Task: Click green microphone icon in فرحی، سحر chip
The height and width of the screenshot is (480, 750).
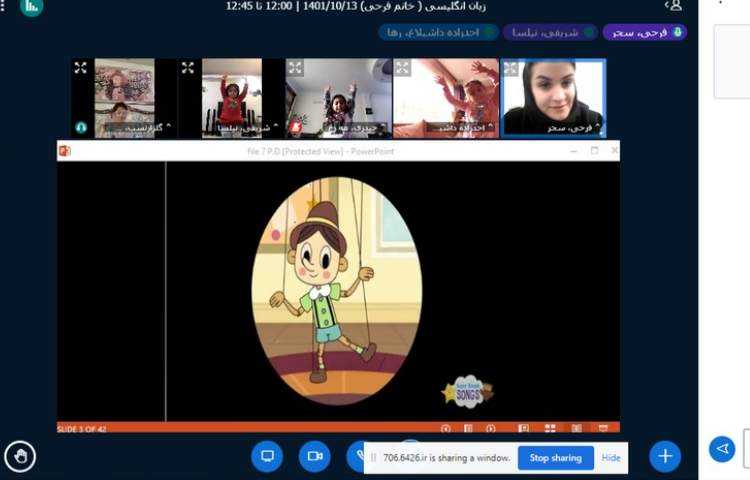Action: tap(677, 32)
